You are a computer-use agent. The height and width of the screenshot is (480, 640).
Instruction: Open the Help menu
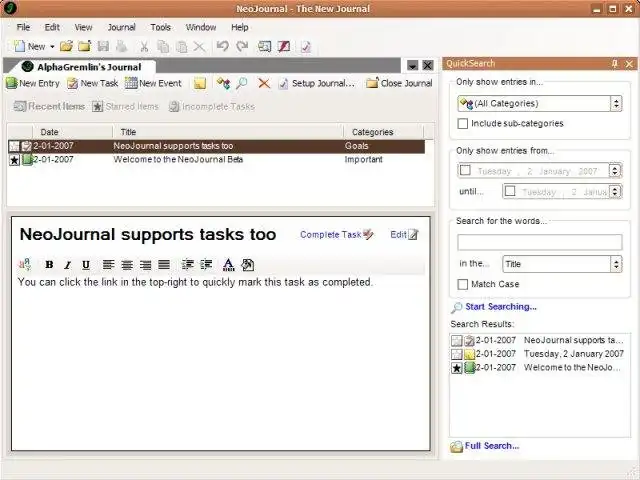click(x=240, y=27)
